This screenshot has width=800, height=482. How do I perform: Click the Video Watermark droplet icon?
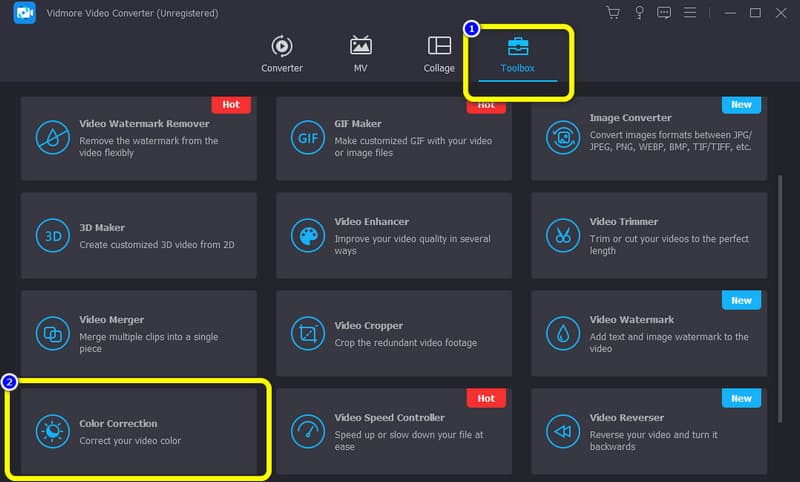pyautogui.click(x=563, y=334)
